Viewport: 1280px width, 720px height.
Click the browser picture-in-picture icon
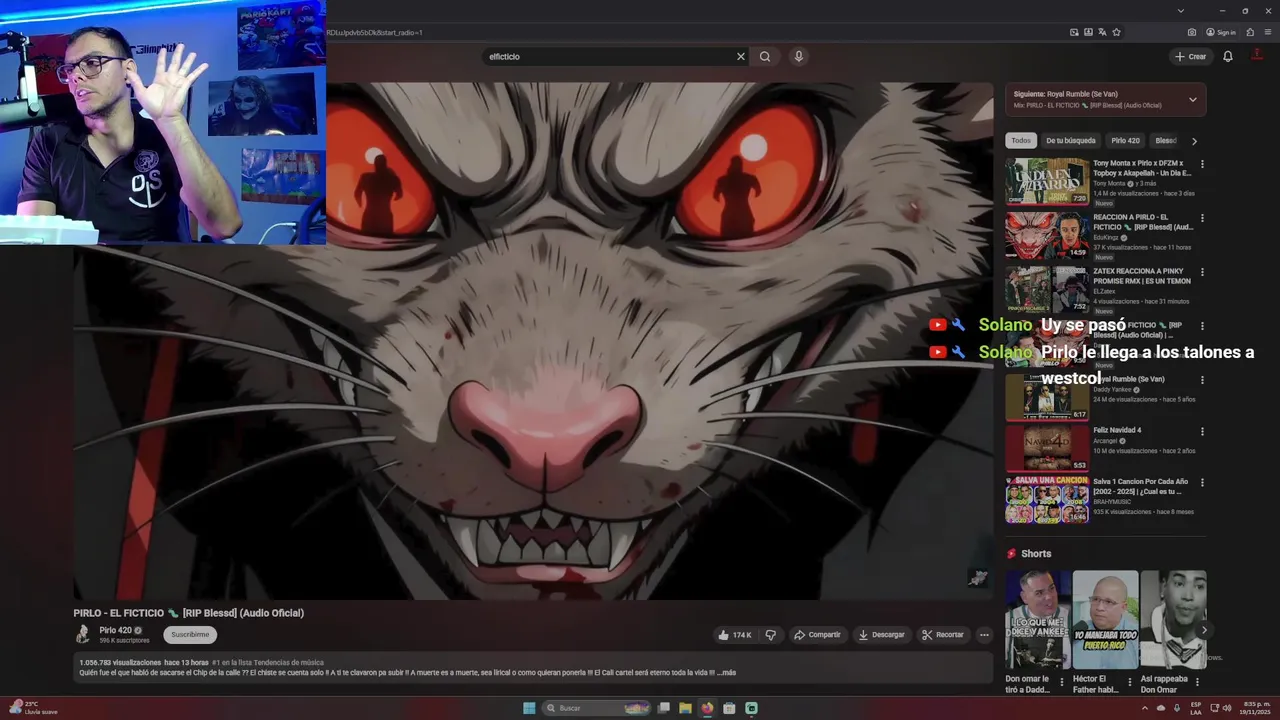[1074, 32]
